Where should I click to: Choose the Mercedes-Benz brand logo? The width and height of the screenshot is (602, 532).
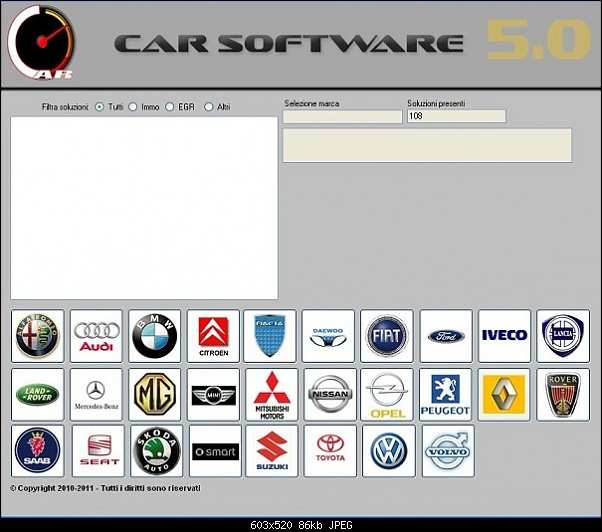pyautogui.click(x=96, y=395)
